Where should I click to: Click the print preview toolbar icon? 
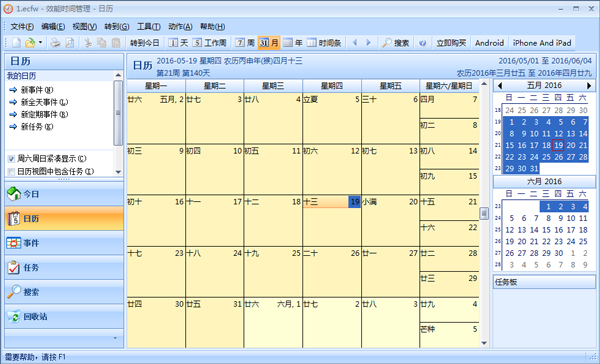(70, 43)
